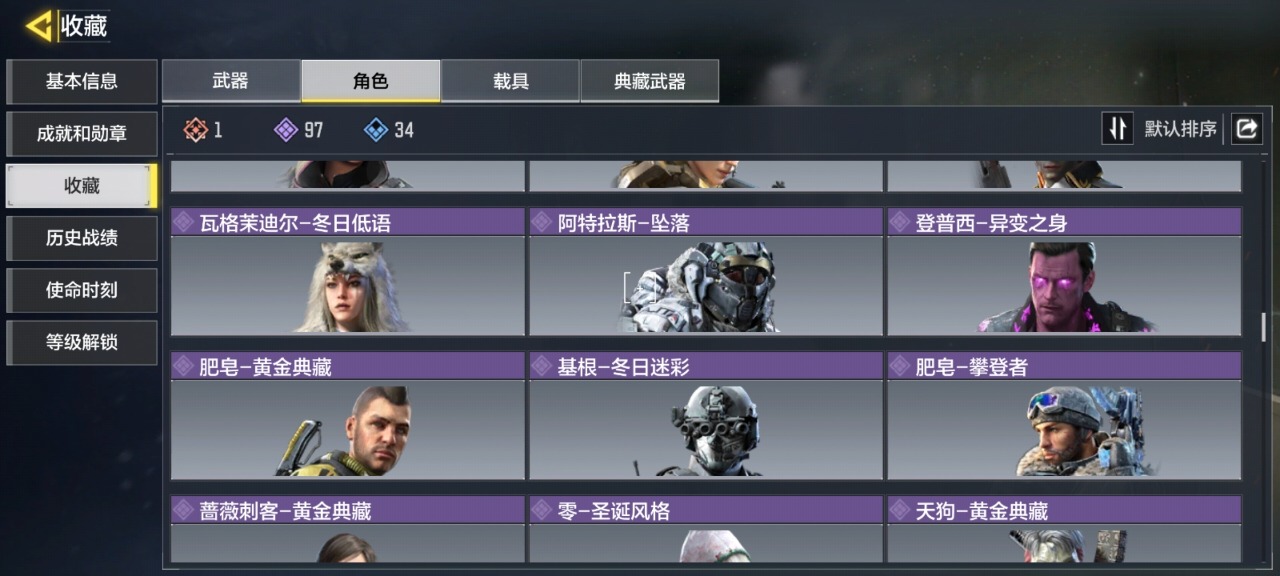This screenshot has width=1280, height=576.
Task: Open the 典藏武器 tab
Action: pos(649,81)
